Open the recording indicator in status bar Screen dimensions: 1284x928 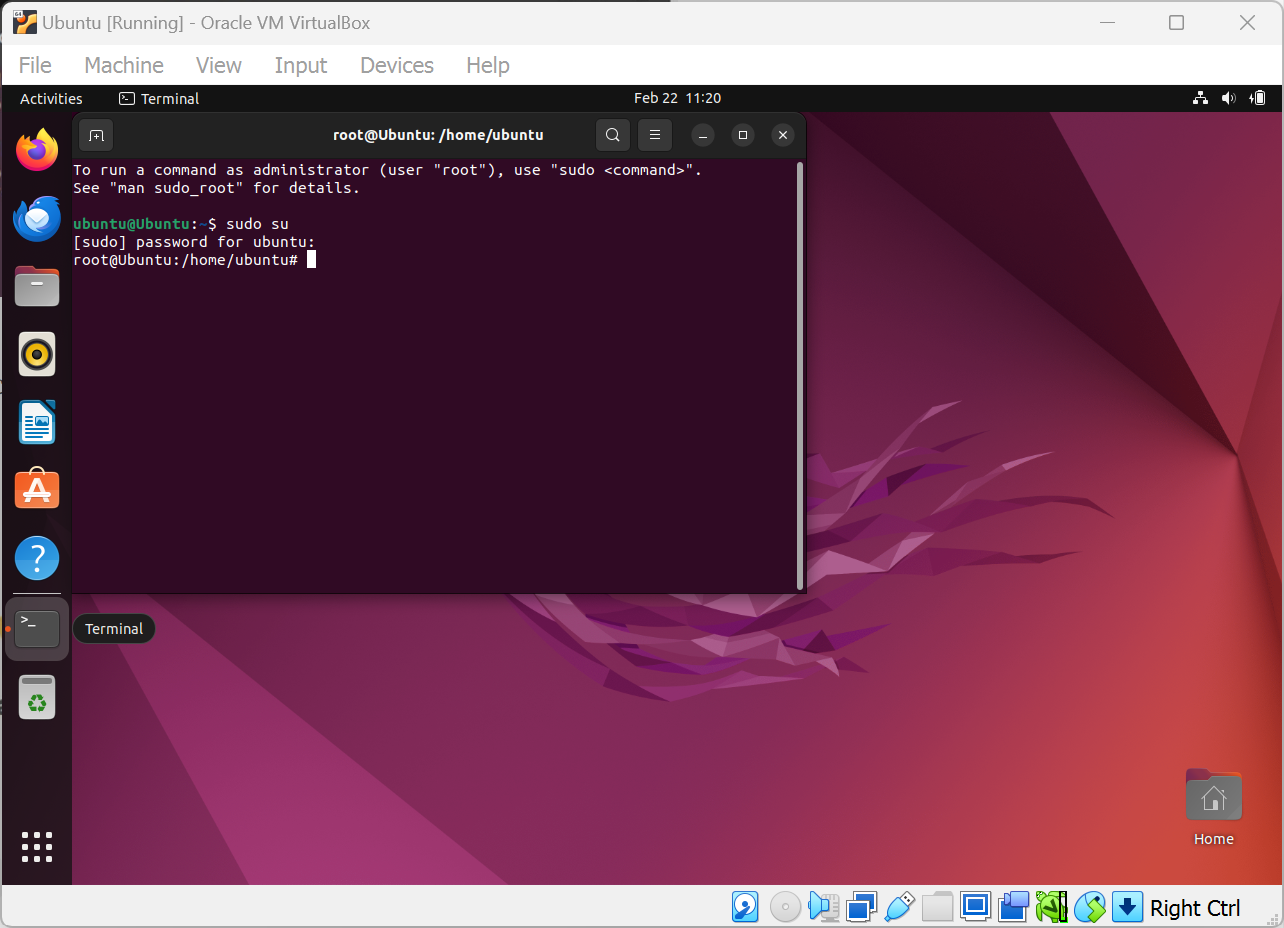pos(1013,907)
